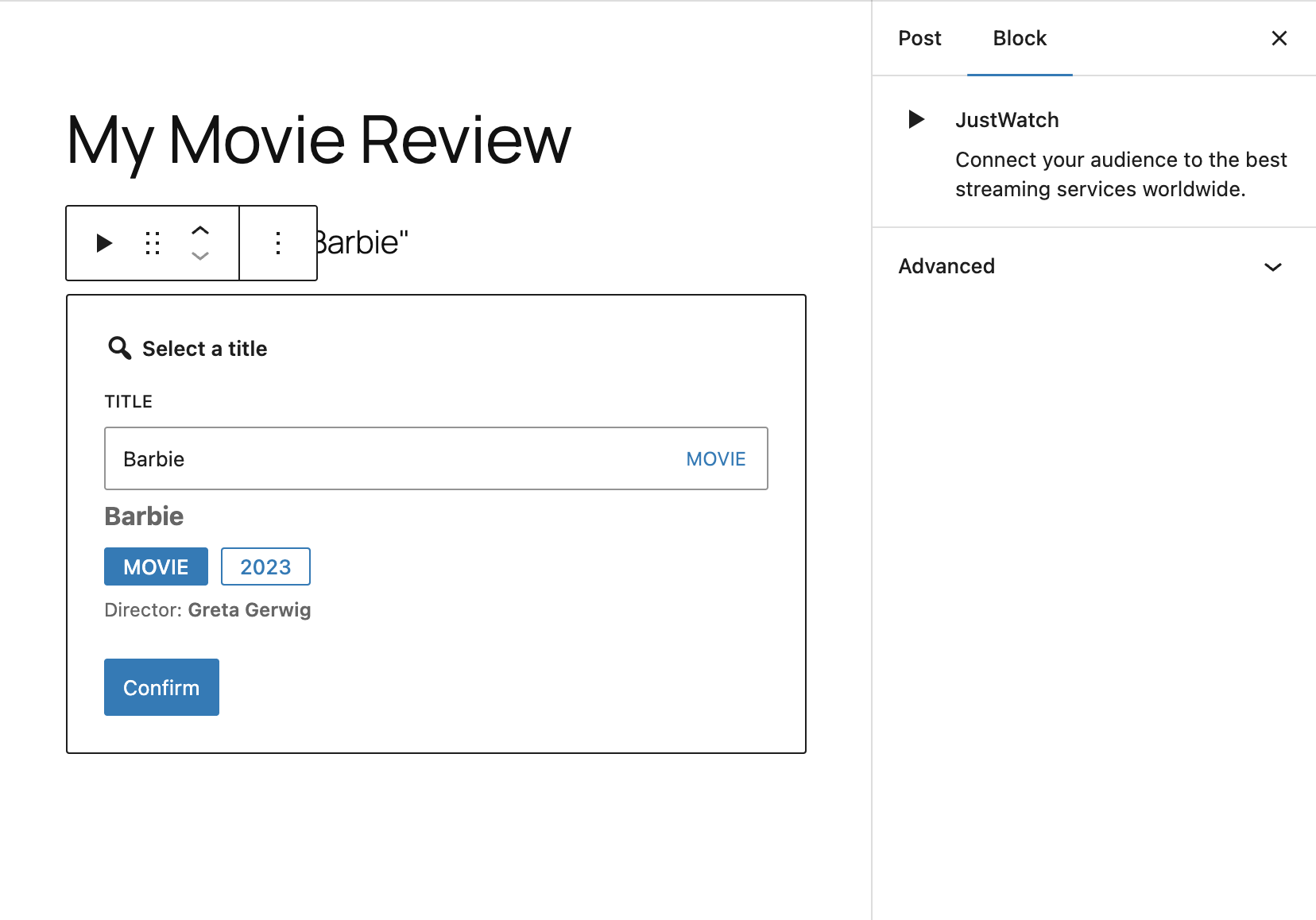
Task: Open the block options menu
Action: click(x=277, y=243)
